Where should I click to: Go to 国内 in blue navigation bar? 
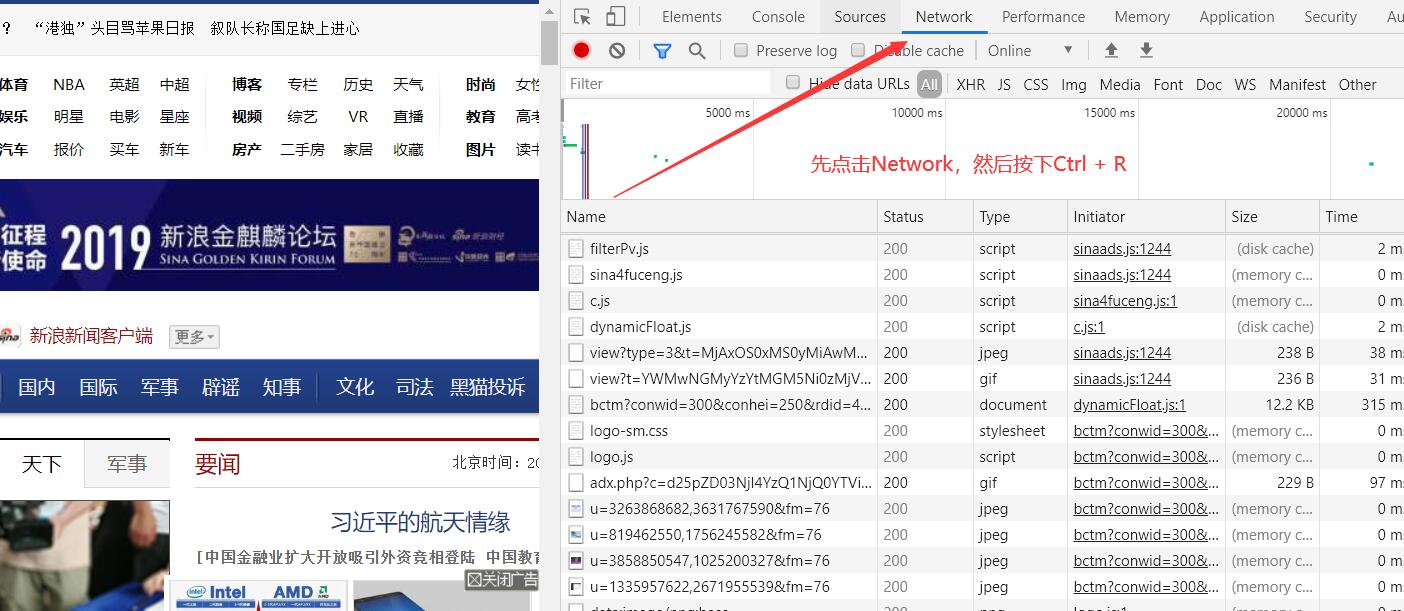coord(36,387)
